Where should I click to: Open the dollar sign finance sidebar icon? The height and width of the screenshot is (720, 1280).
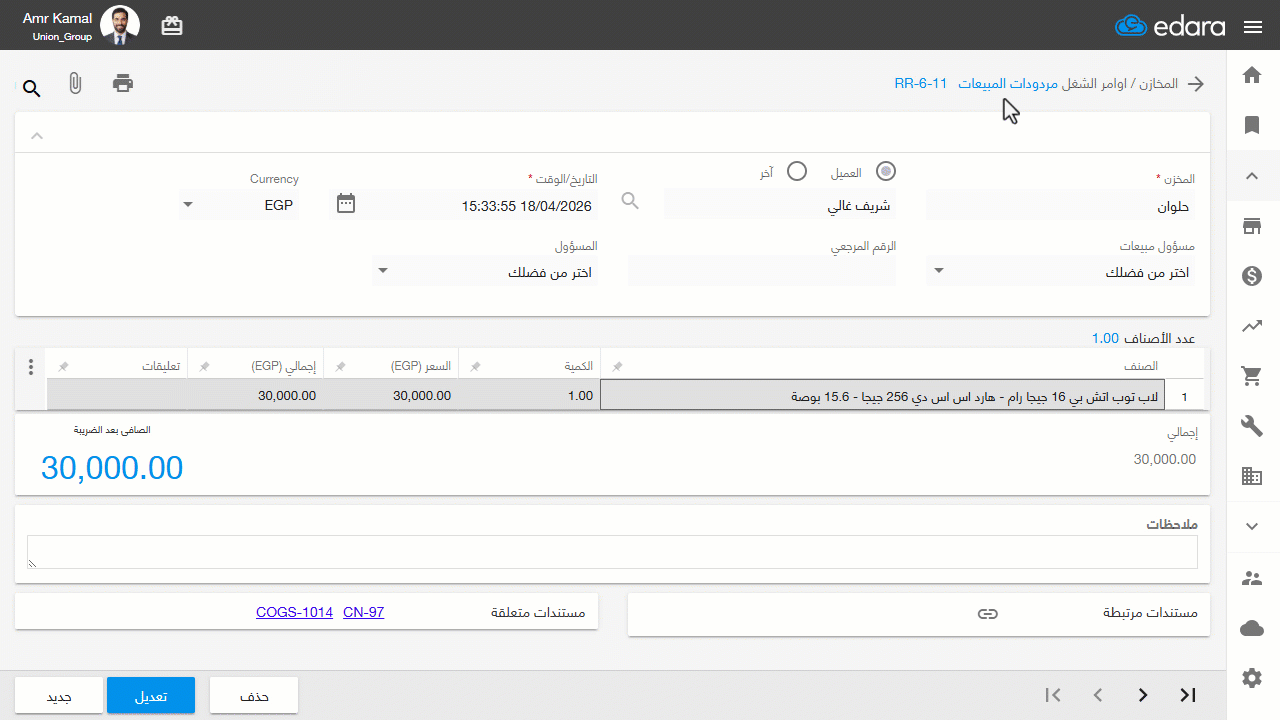click(1251, 276)
